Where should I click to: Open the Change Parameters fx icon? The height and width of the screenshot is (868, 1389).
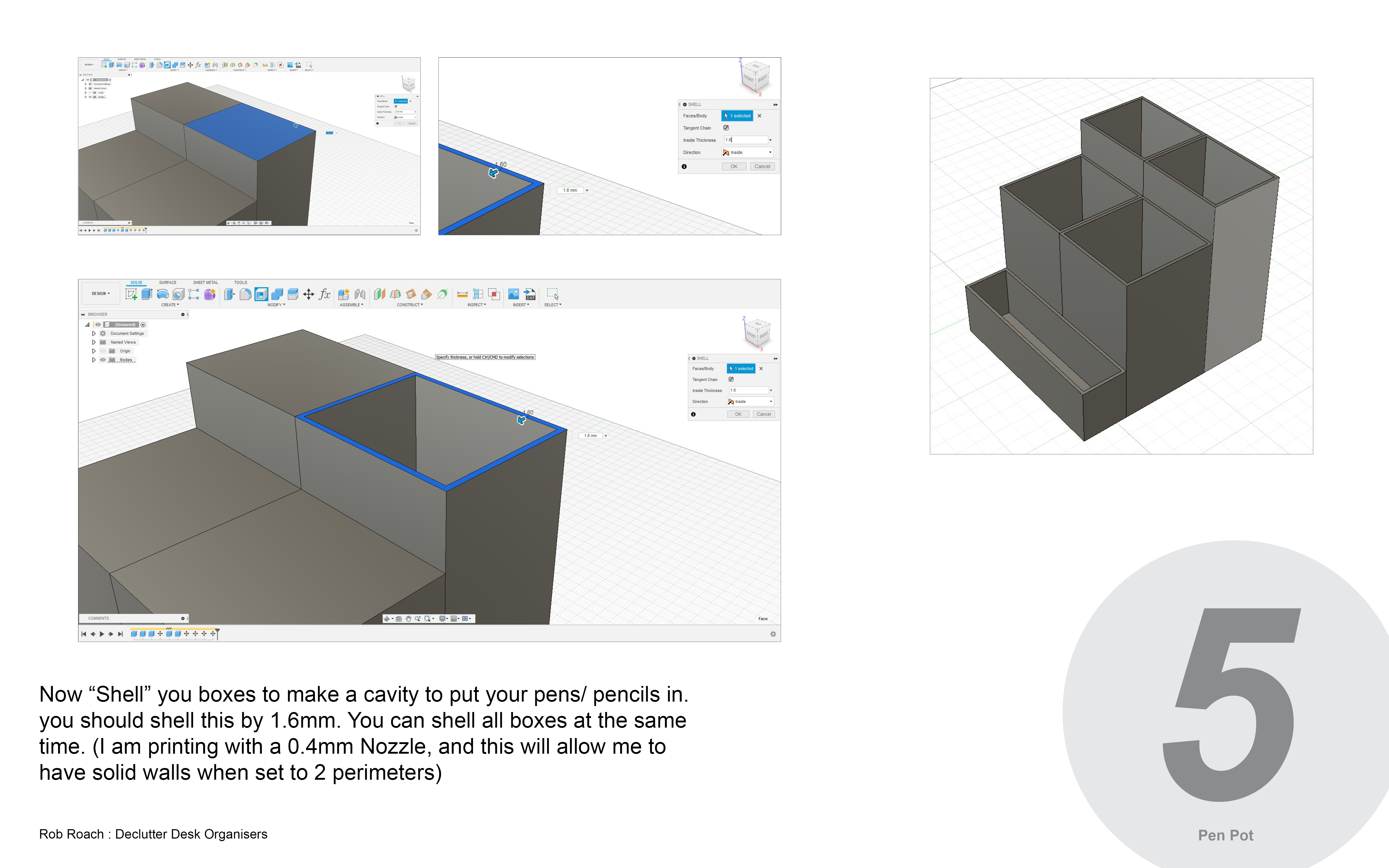point(325,295)
